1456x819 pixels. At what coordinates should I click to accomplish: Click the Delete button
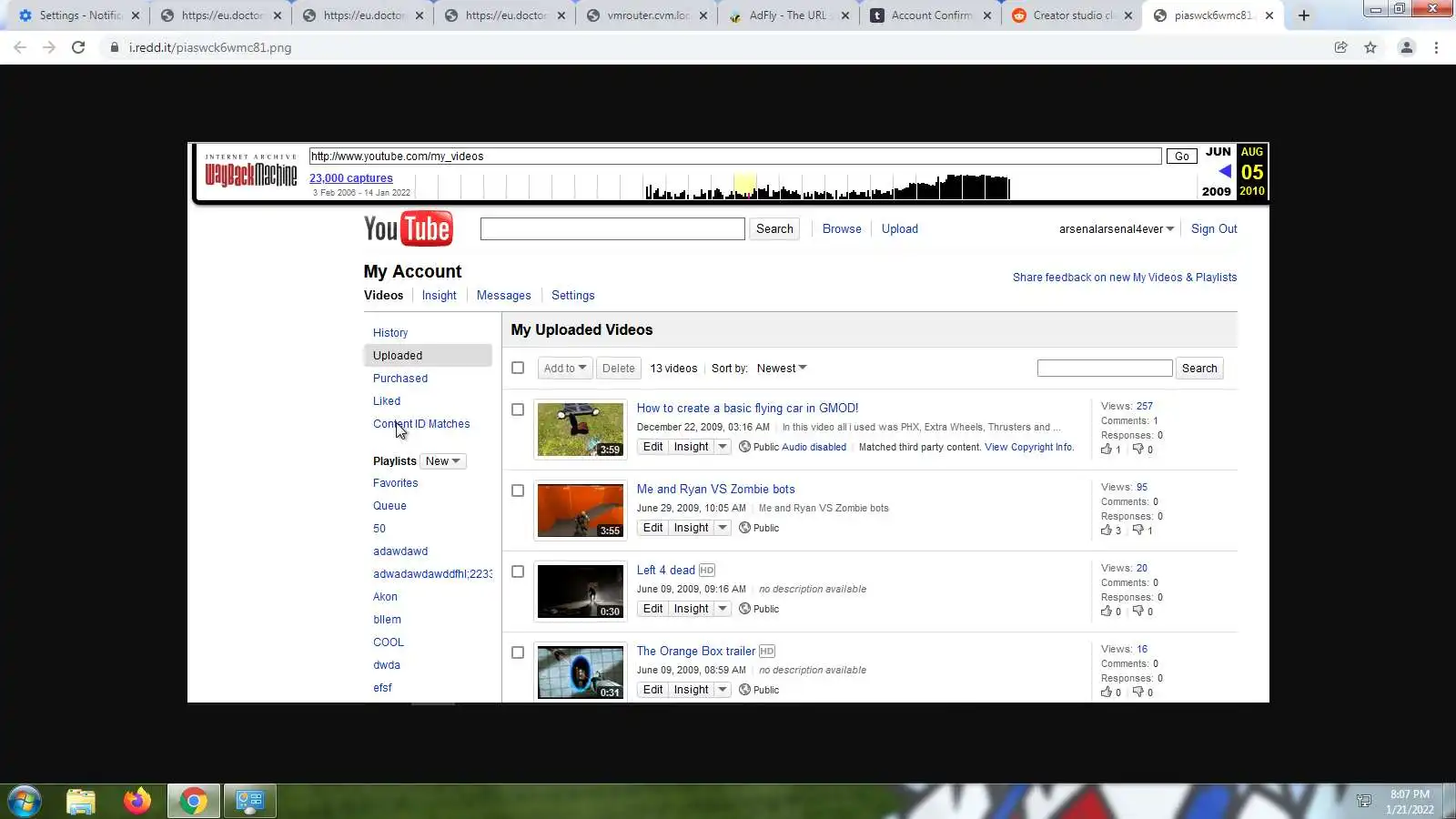click(x=619, y=369)
